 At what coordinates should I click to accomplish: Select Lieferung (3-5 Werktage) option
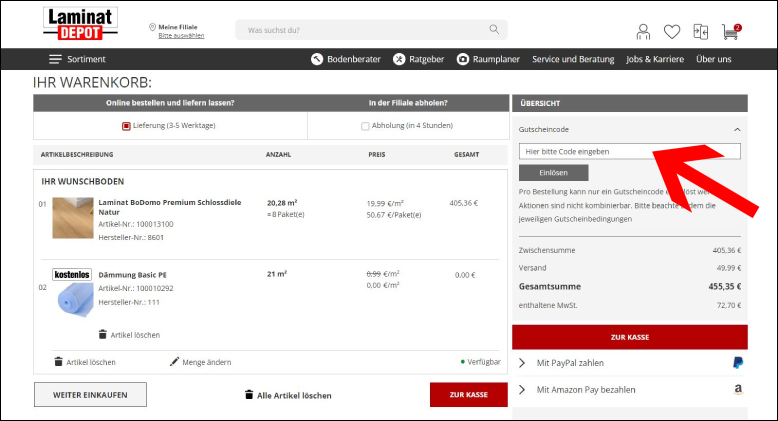click(x=126, y=126)
